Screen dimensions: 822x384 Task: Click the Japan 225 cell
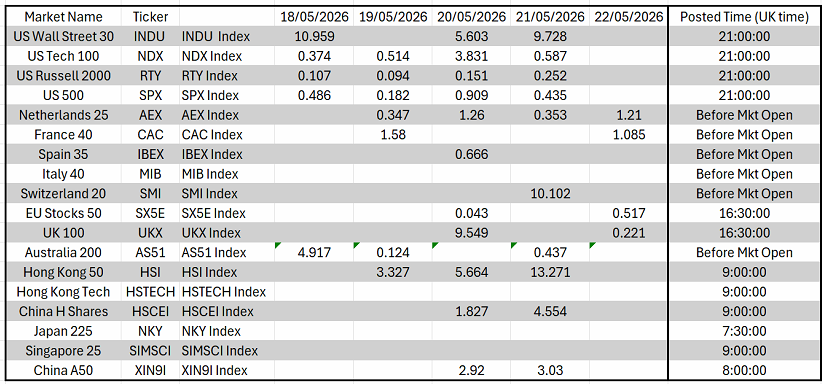pyautogui.click(x=63, y=331)
